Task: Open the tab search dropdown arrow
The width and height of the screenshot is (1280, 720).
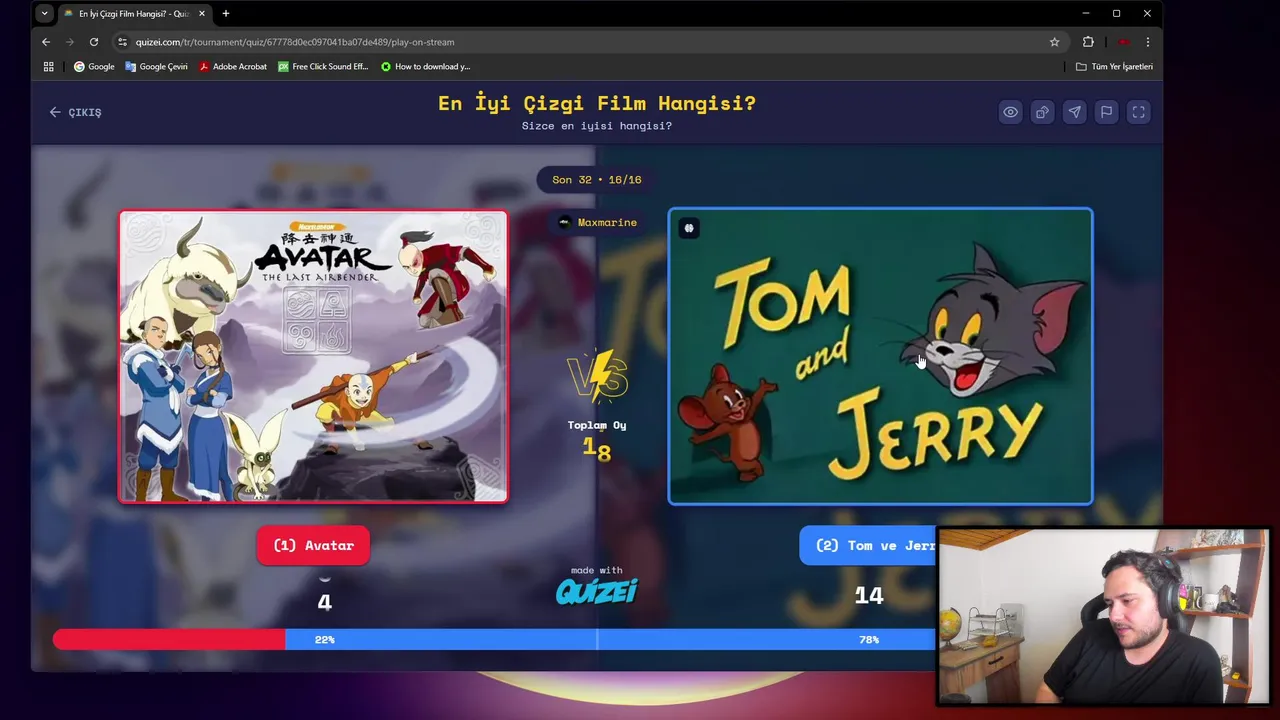Action: 44,14
